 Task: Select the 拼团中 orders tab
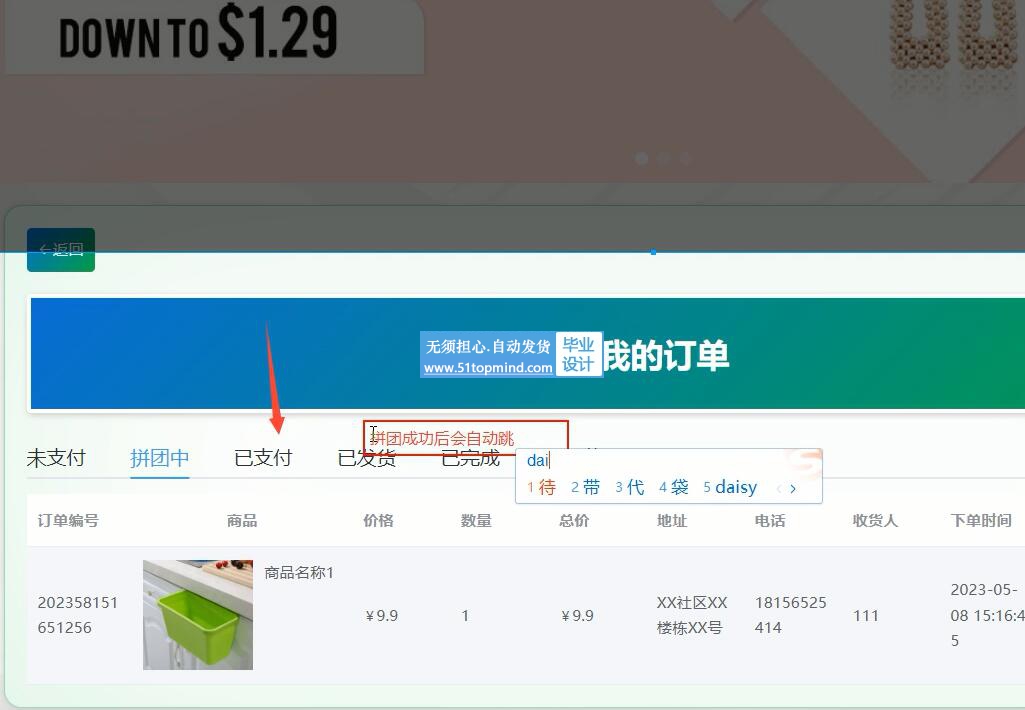coord(160,458)
